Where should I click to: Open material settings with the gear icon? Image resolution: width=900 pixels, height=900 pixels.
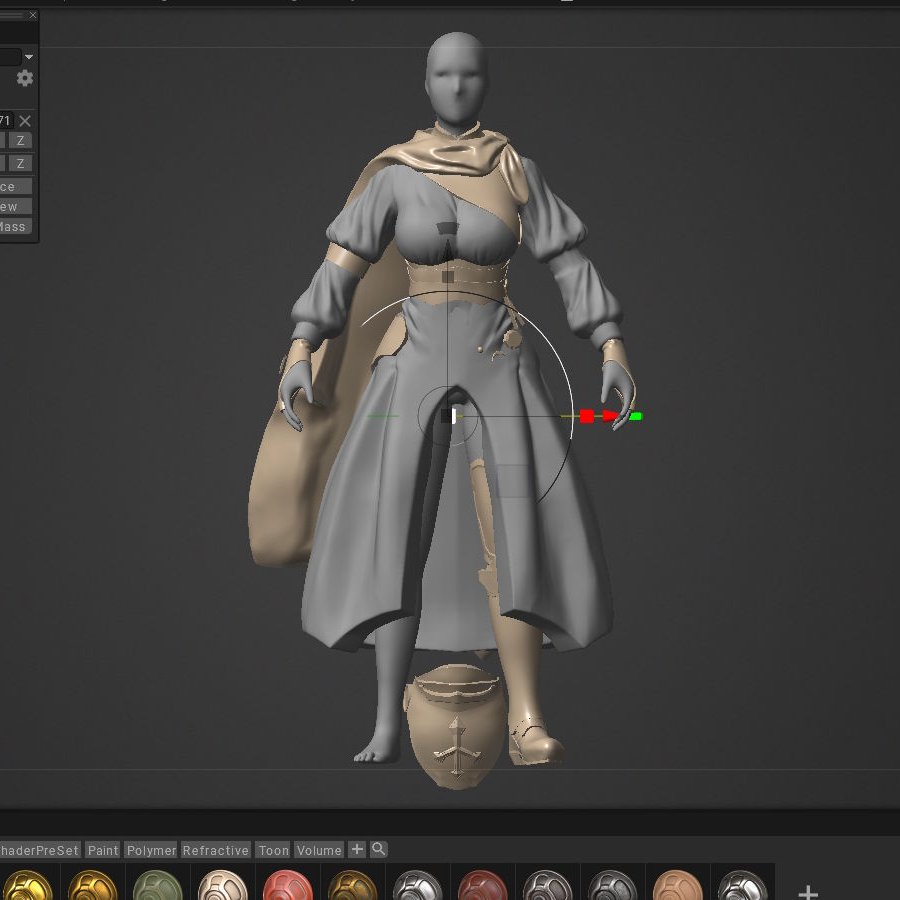[24, 77]
